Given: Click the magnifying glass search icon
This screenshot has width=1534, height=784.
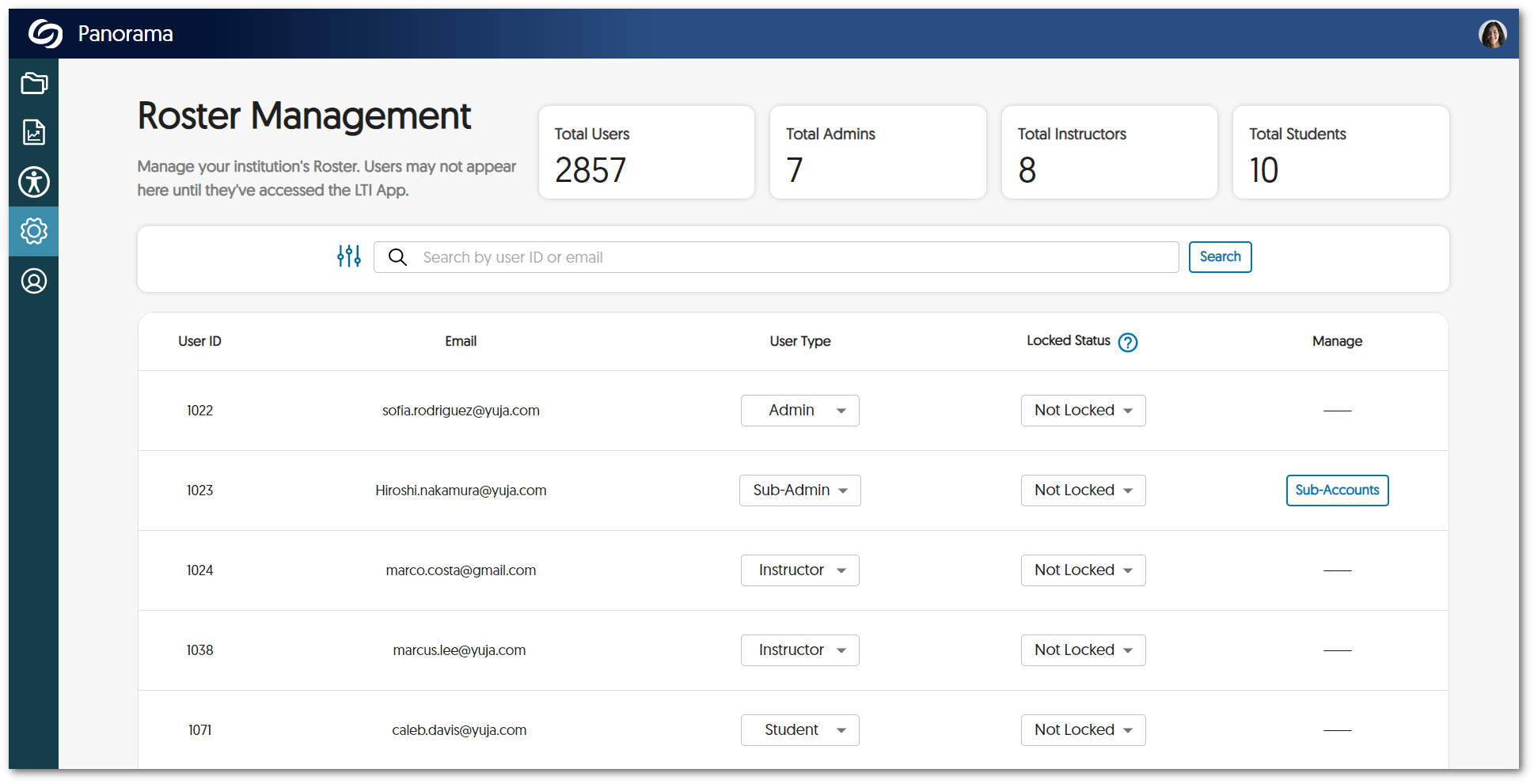Looking at the screenshot, I should coord(397,257).
